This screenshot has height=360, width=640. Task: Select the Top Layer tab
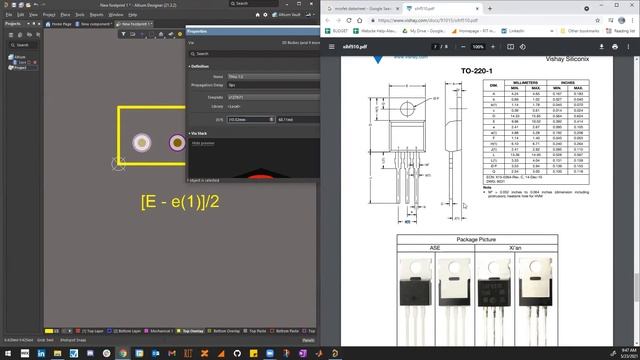tap(90, 331)
